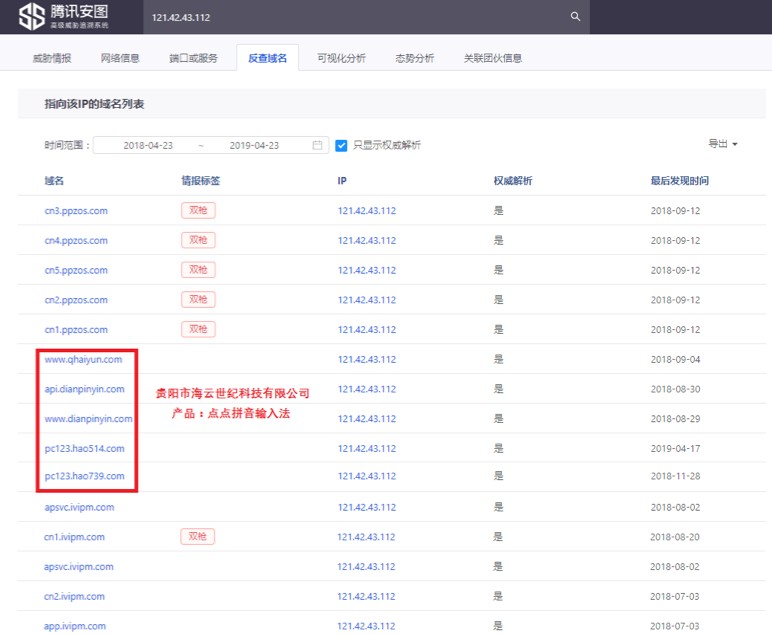Open the 可视化分析 tab
The width and height of the screenshot is (772, 635).
[341, 58]
